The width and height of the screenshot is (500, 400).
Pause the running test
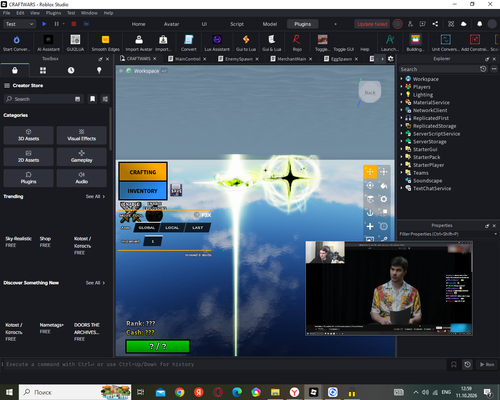tap(56, 24)
